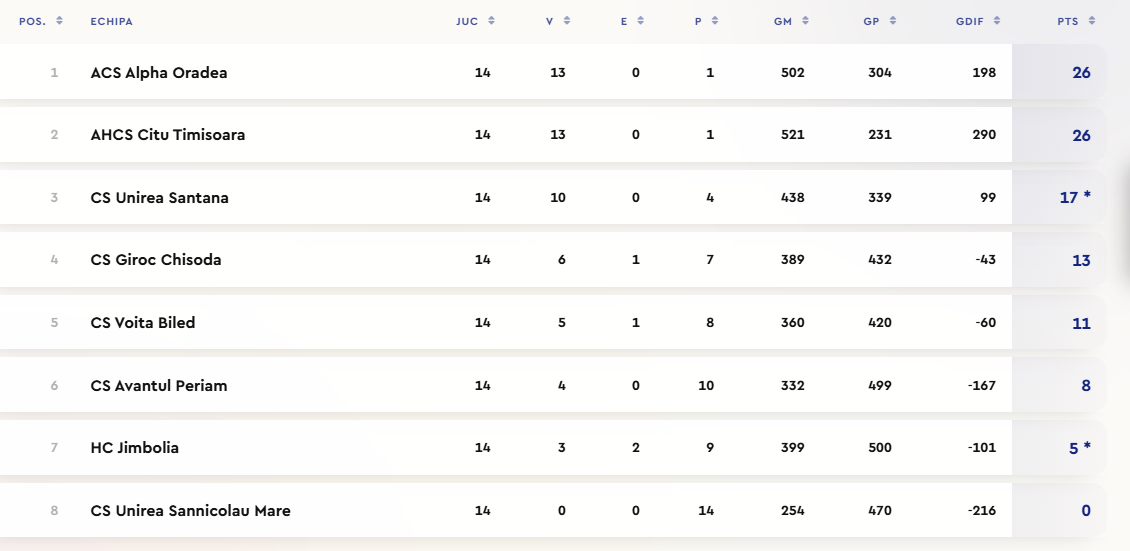Click on the HC Jimbolia team name
The image size is (1130, 551).
coord(135,448)
